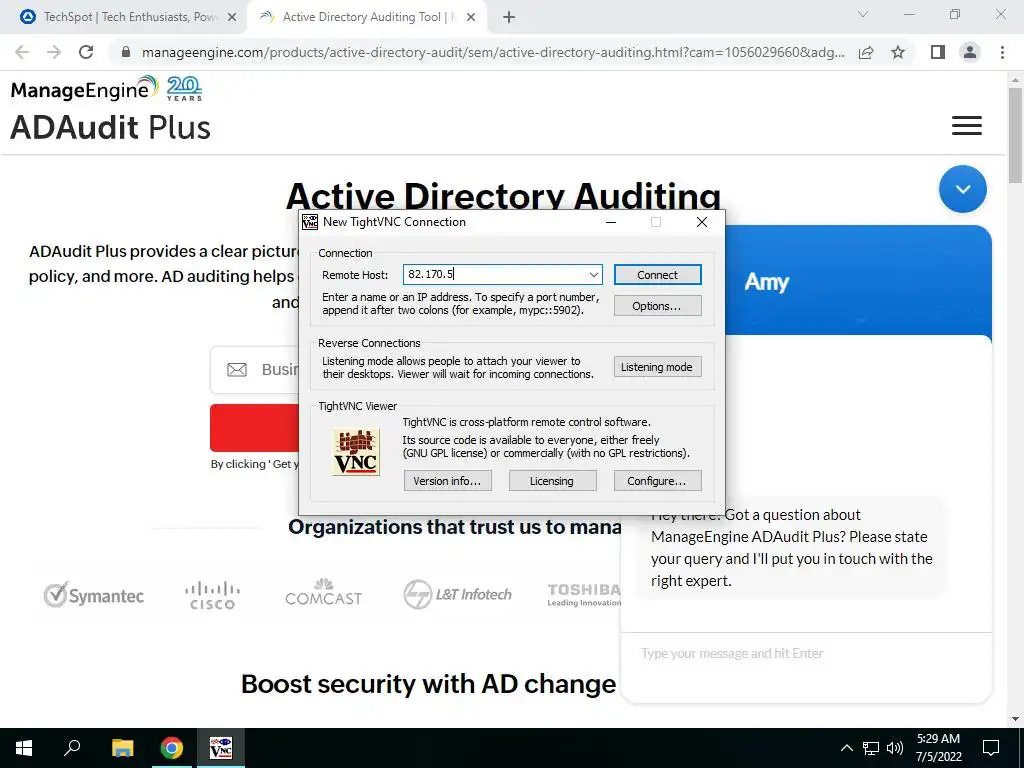This screenshot has height=768, width=1024.
Task: Close the TechSpot tab
Action: point(232,18)
